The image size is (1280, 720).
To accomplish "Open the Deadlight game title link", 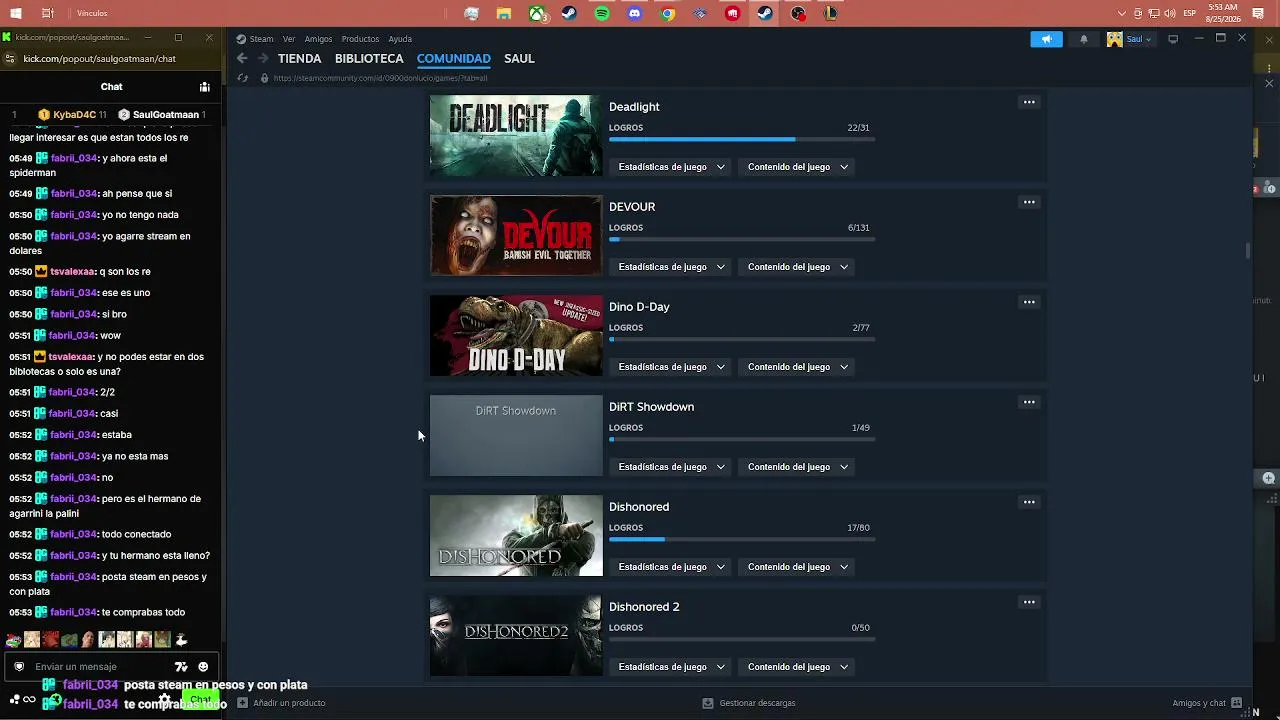I will [x=634, y=107].
